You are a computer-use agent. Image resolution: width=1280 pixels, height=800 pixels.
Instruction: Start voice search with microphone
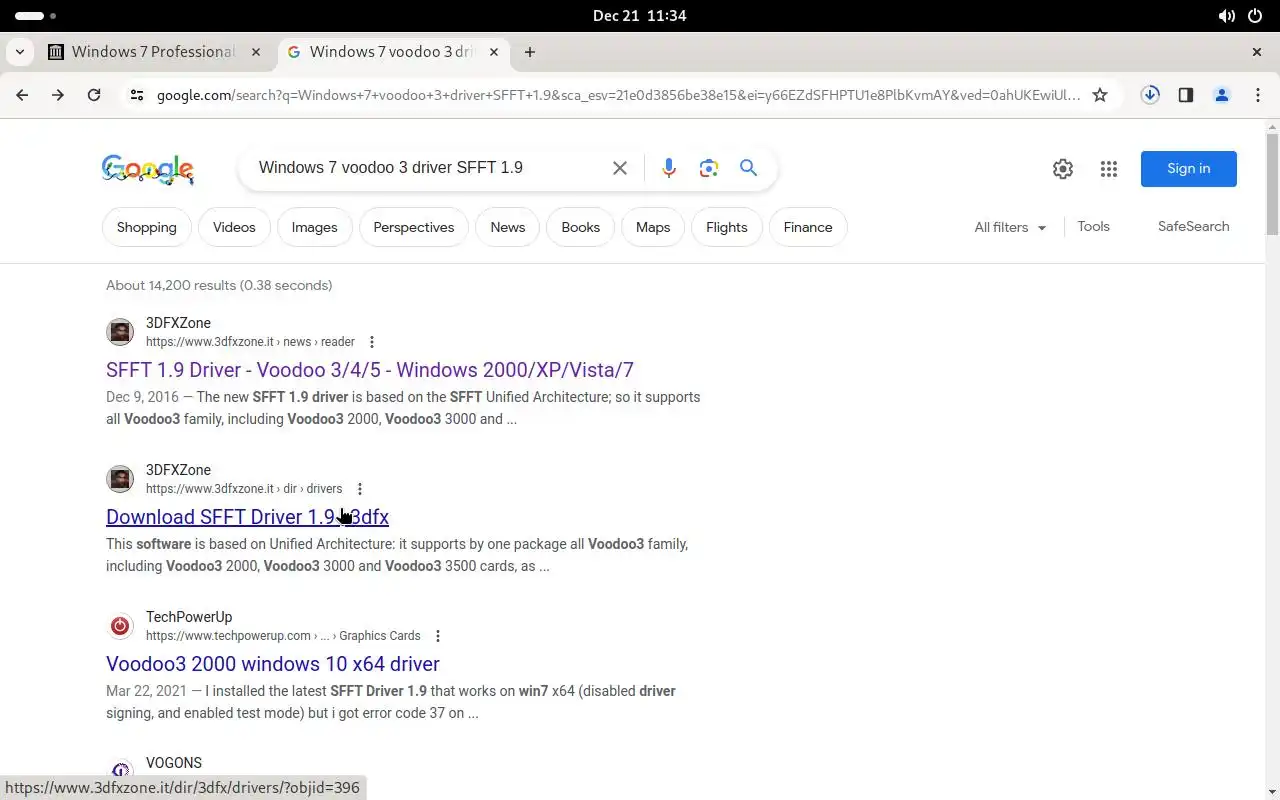coord(669,168)
